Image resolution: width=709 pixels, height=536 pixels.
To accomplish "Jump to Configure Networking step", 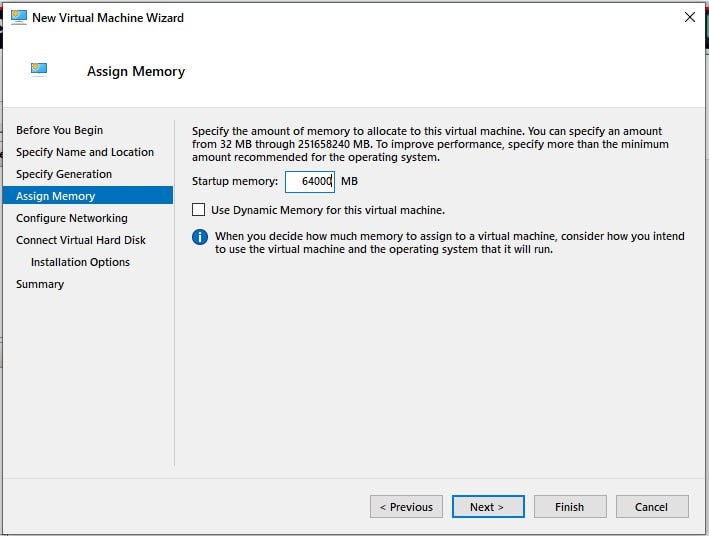I will tap(72, 218).
